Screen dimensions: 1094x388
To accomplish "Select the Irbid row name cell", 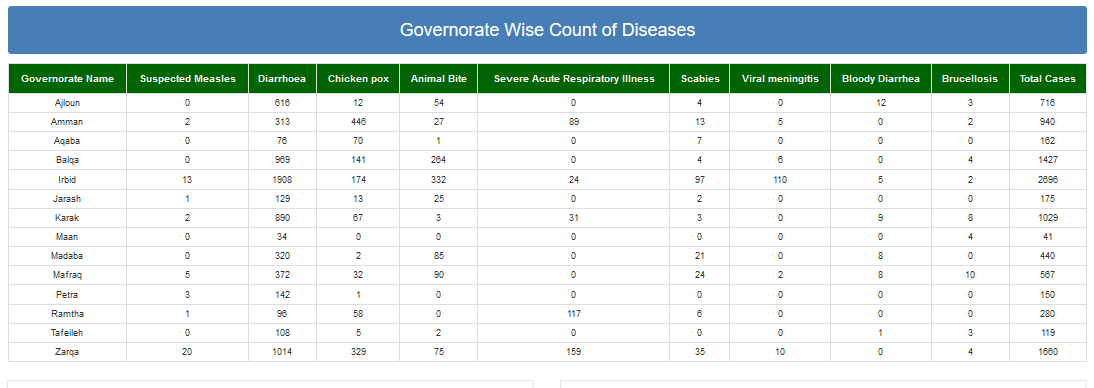I will (68, 179).
